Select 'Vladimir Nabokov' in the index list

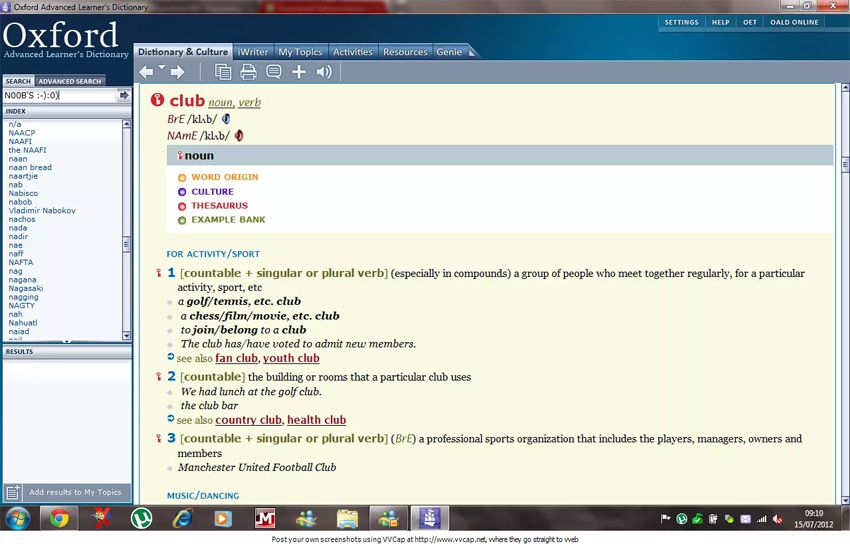(42, 211)
